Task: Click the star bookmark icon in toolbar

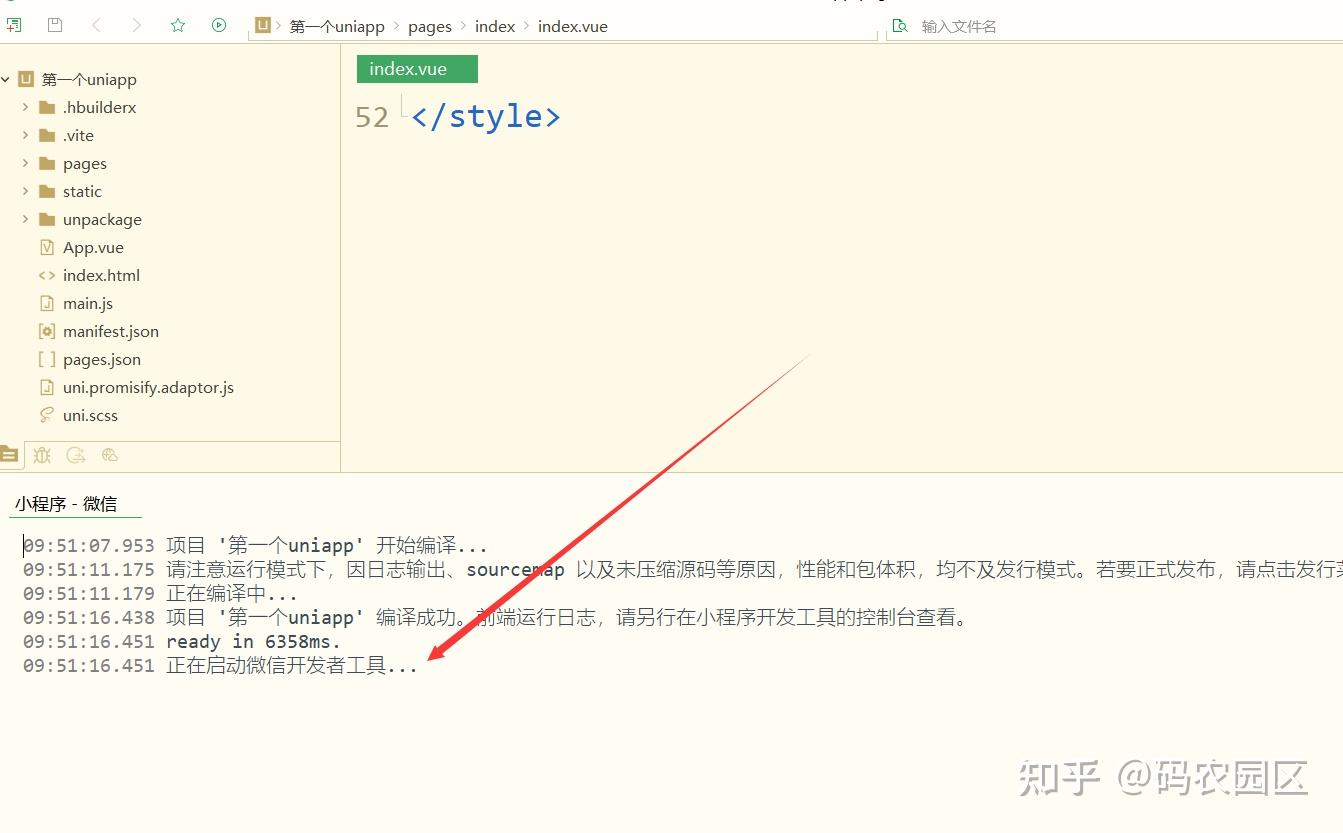Action: click(177, 24)
